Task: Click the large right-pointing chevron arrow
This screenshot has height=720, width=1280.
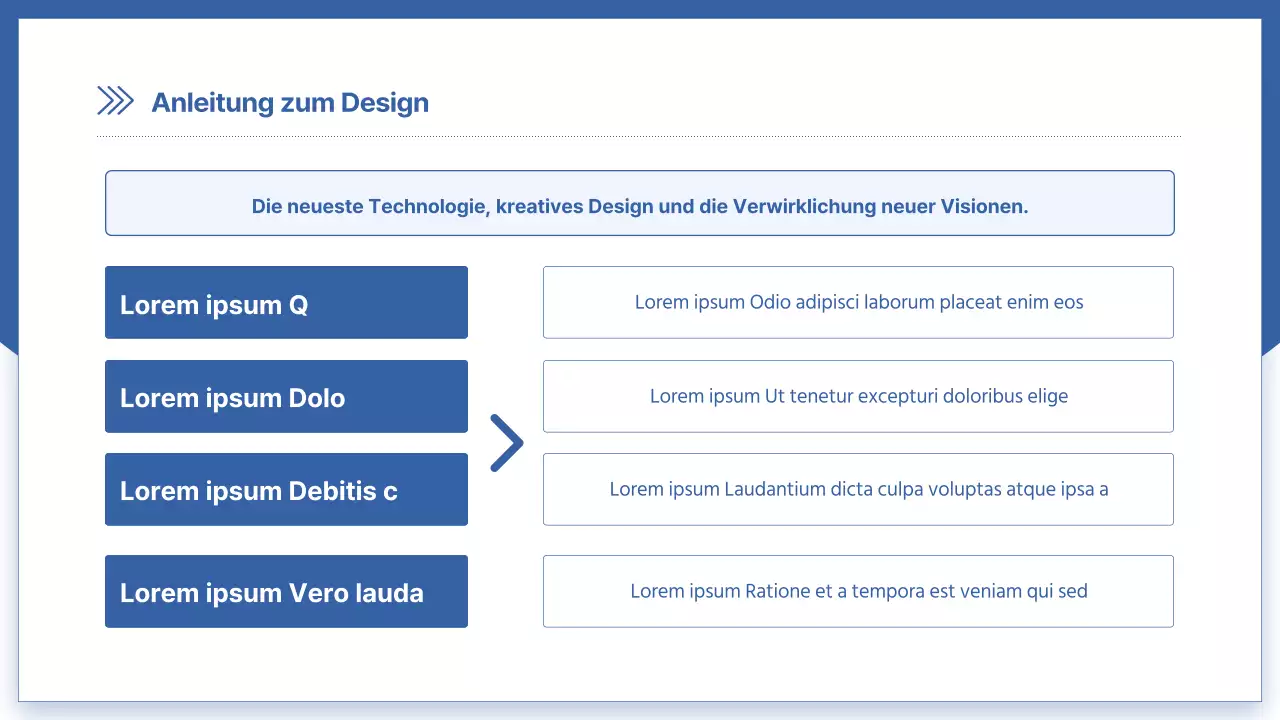Action: 507,443
